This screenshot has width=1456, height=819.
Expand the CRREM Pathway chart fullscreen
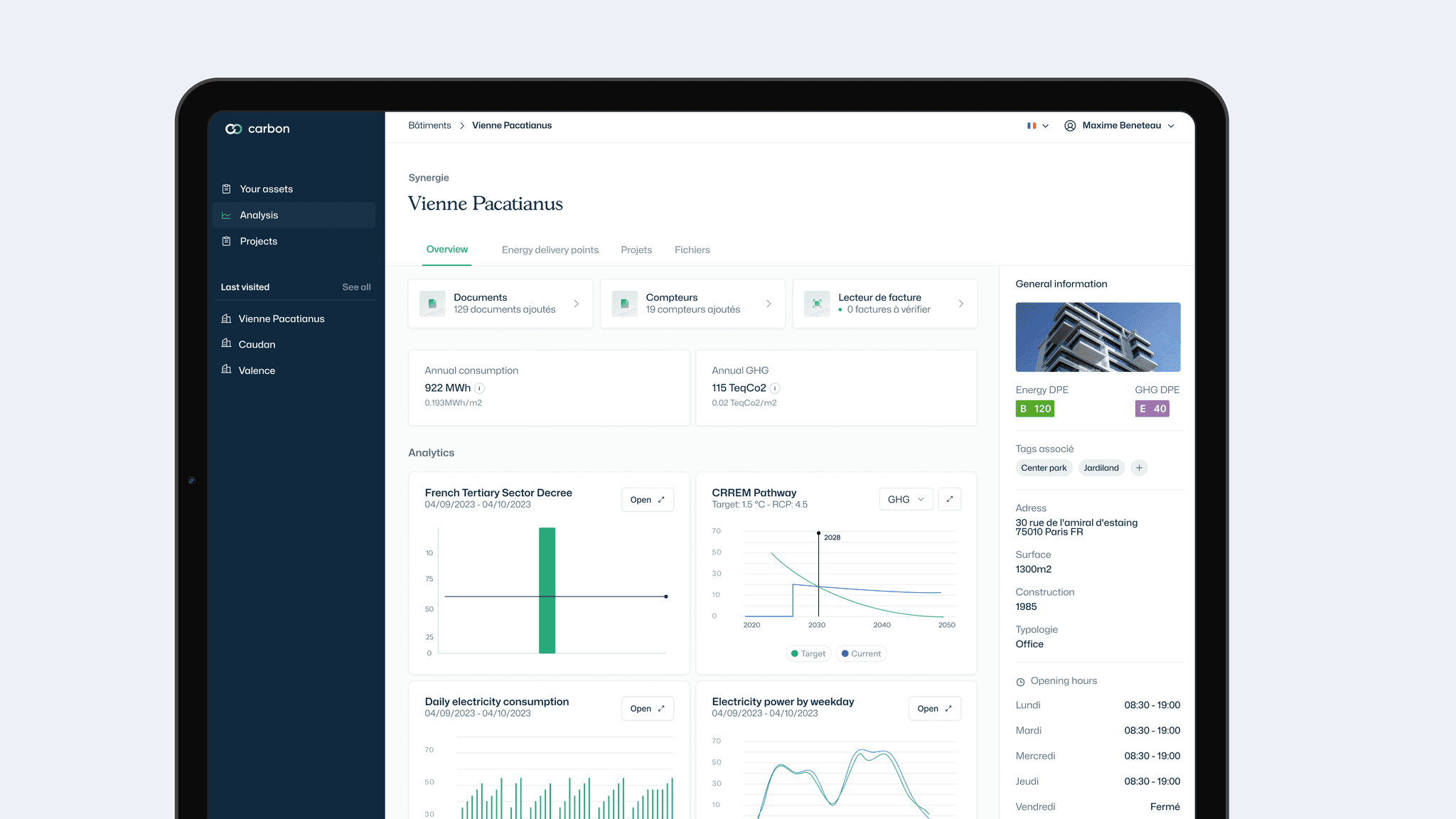tap(949, 499)
